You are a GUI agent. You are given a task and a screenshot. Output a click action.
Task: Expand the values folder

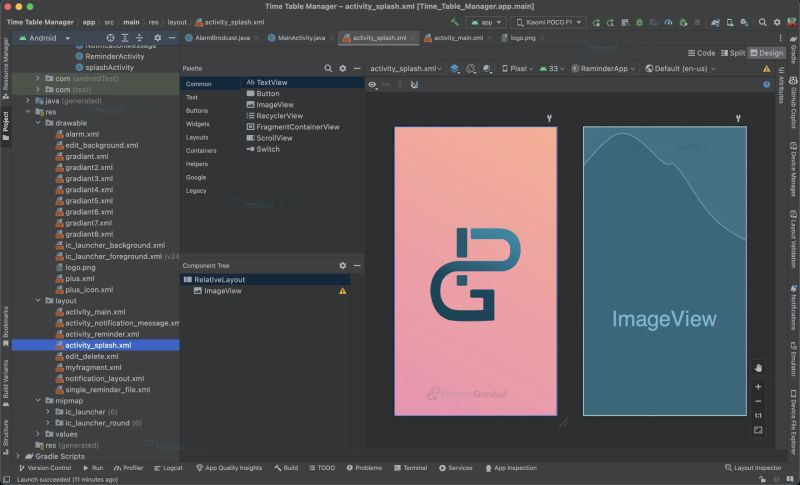[x=38, y=434]
